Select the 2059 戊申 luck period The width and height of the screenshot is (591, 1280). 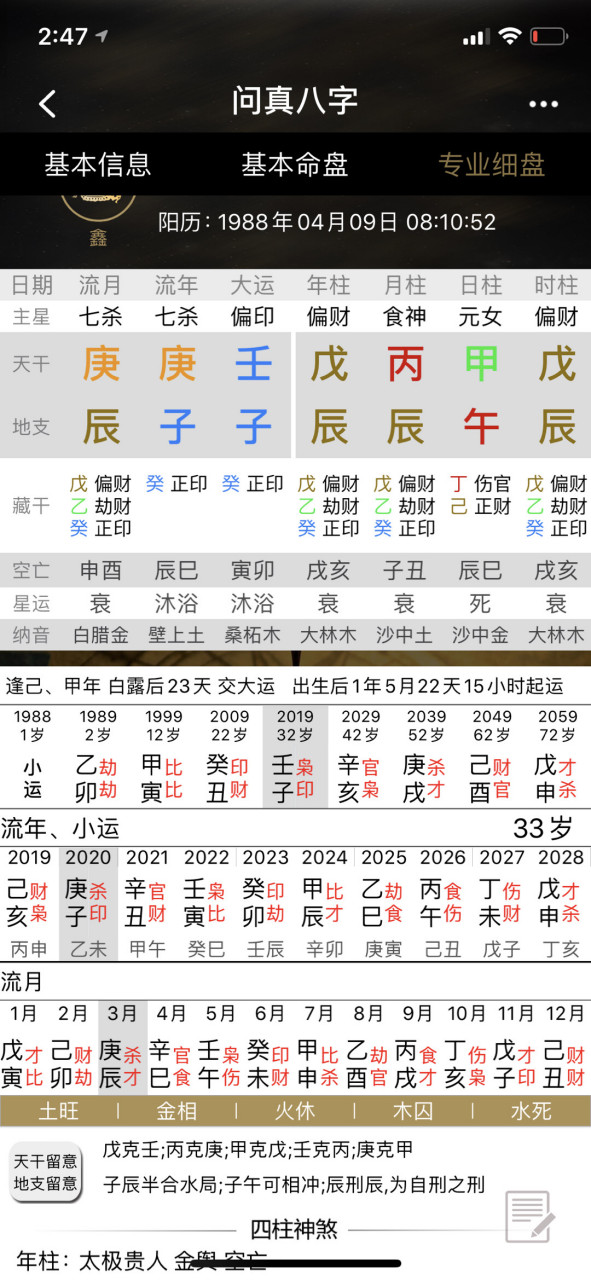(558, 758)
